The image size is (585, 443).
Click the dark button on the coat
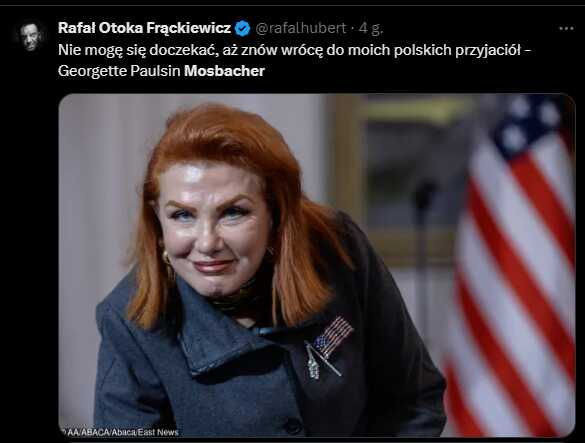coord(294,425)
